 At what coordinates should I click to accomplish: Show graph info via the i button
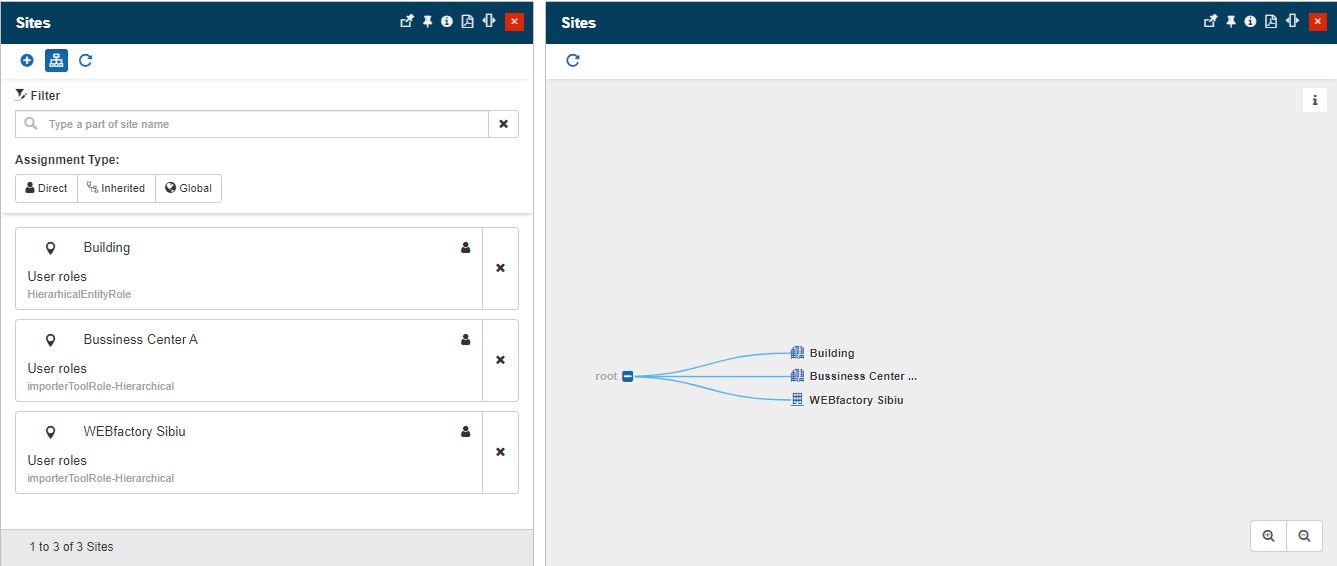pyautogui.click(x=1314, y=100)
